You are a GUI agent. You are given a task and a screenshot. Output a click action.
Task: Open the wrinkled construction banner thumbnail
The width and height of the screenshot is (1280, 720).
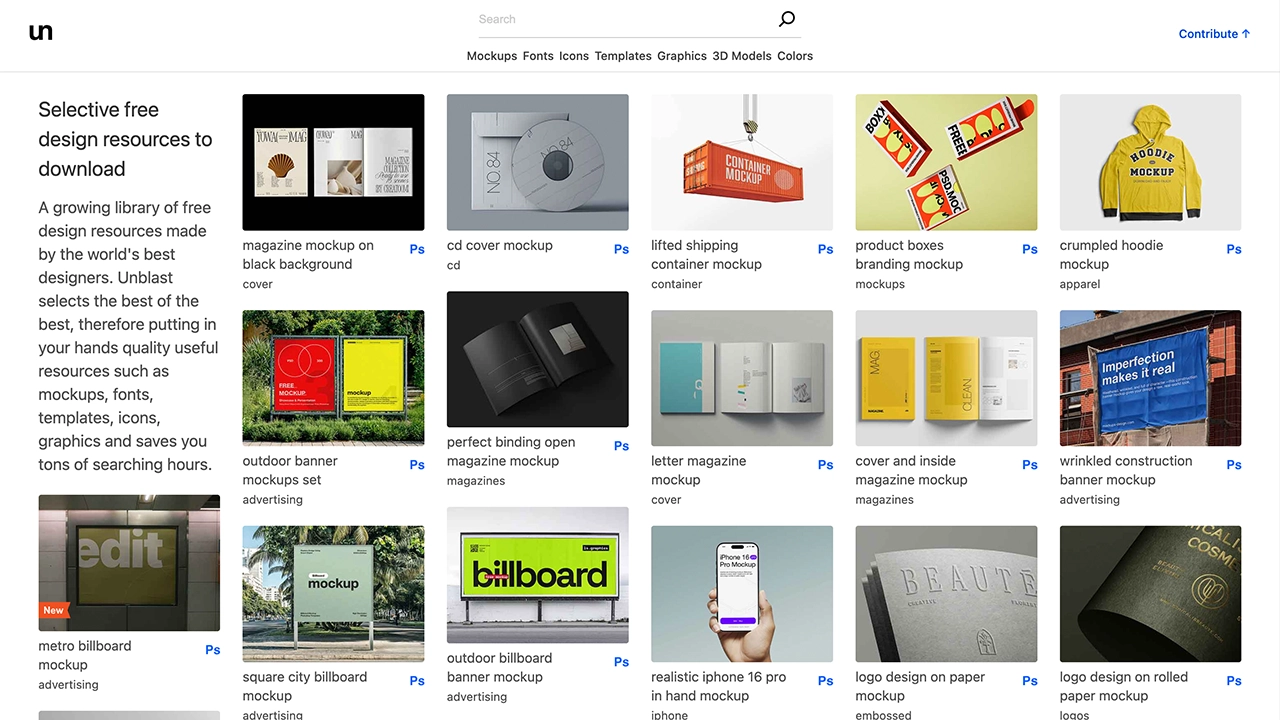tap(1150, 378)
